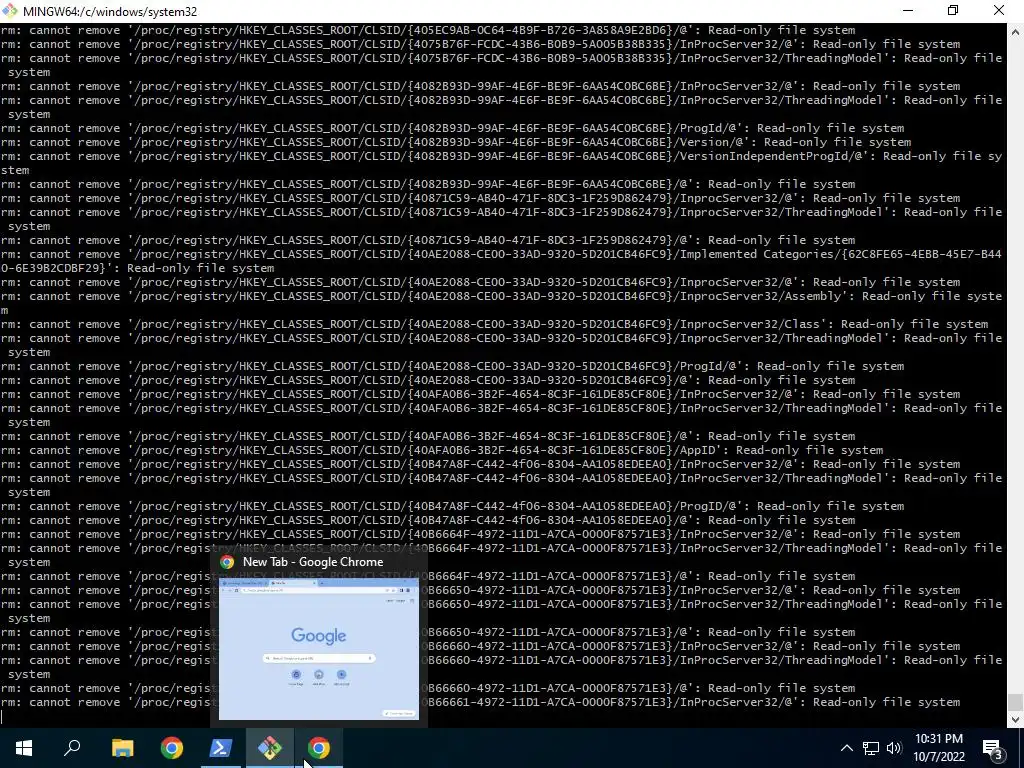This screenshot has width=1024, height=768.
Task: Close the MINGW64 terminal window
Action: pos(999,10)
